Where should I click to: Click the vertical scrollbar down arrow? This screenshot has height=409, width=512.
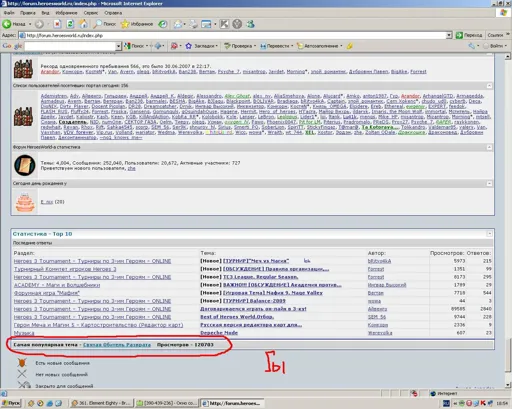point(508,385)
